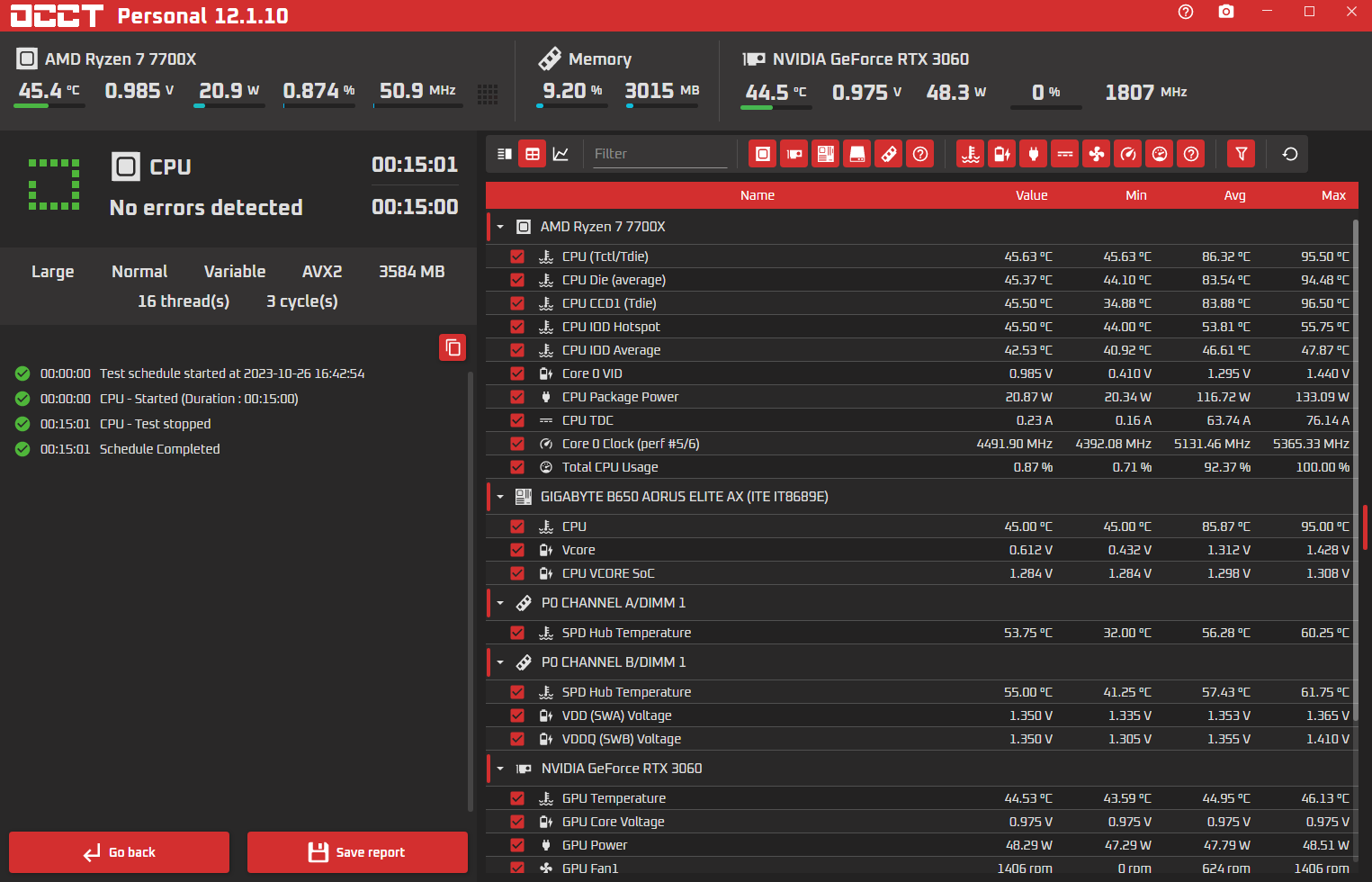Toggle the motherboard sensor filter icon
1372x882 pixels.
826,154
